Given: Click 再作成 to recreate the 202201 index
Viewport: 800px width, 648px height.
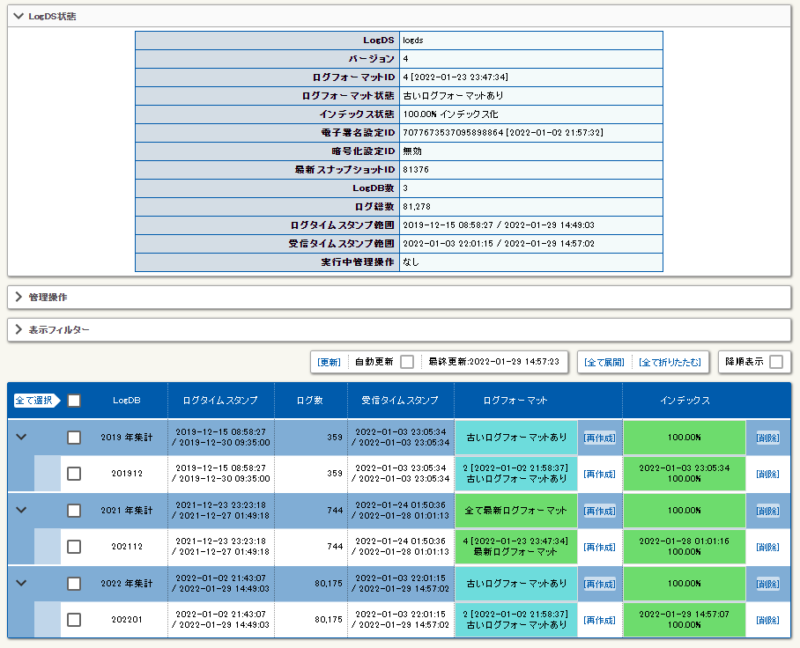Looking at the screenshot, I should (x=600, y=619).
